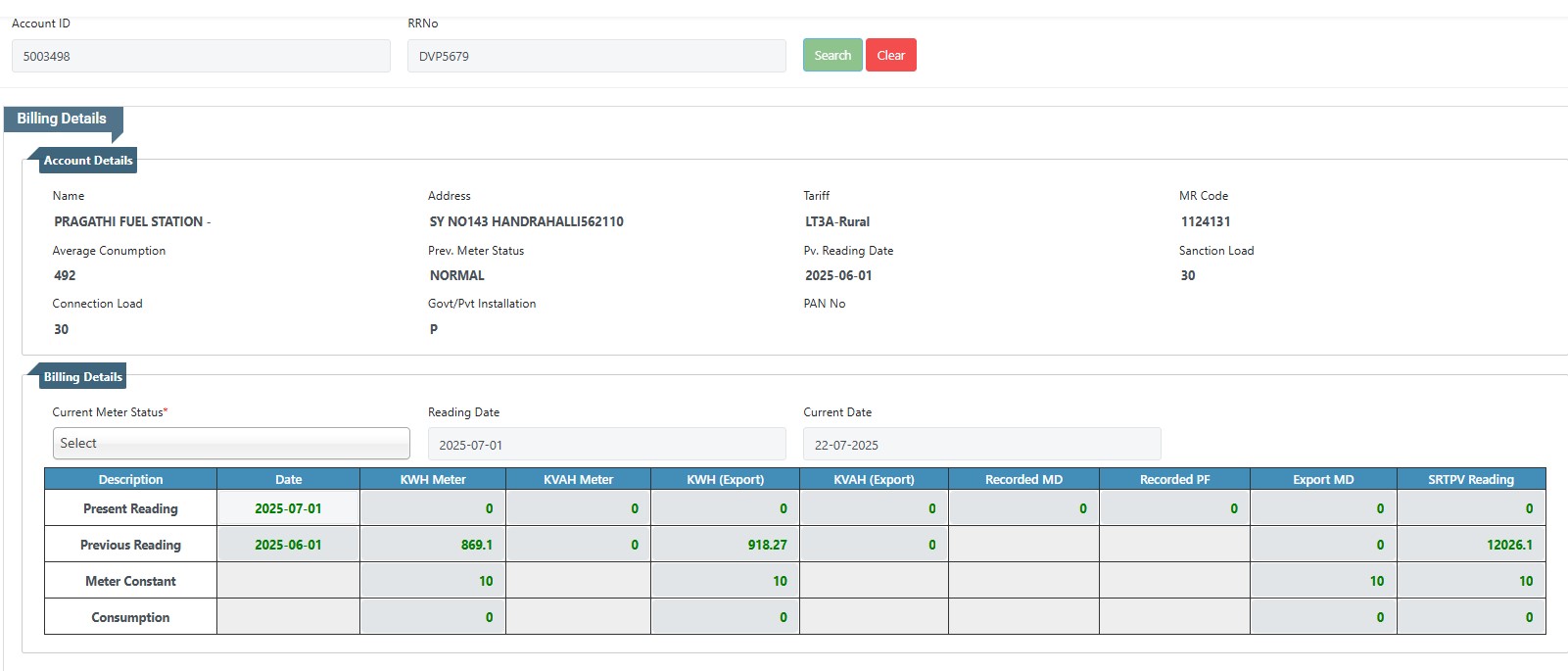This screenshot has height=671, width=1568.
Task: Click Previous Reading Export MD value 0
Action: tap(1380, 545)
